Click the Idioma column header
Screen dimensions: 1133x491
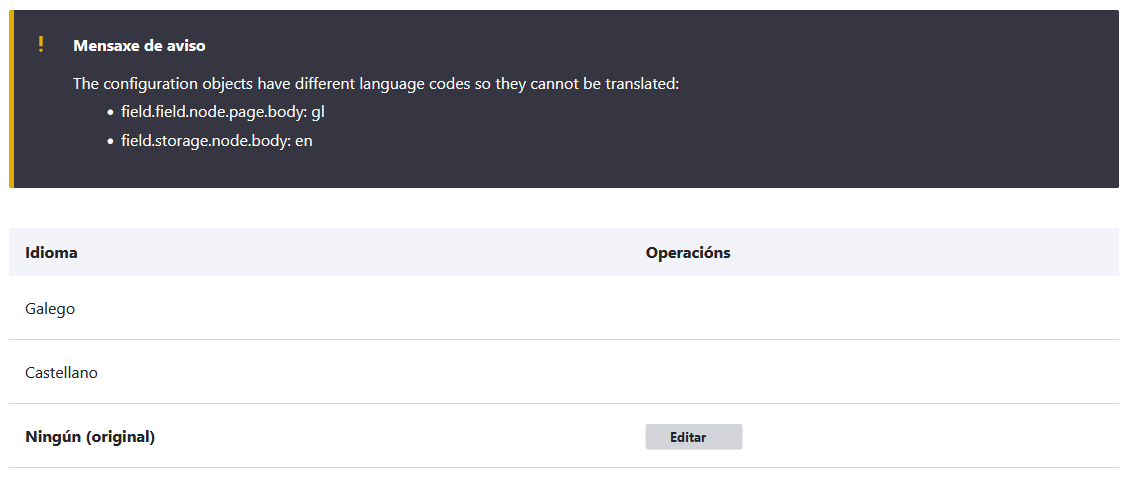click(x=51, y=253)
